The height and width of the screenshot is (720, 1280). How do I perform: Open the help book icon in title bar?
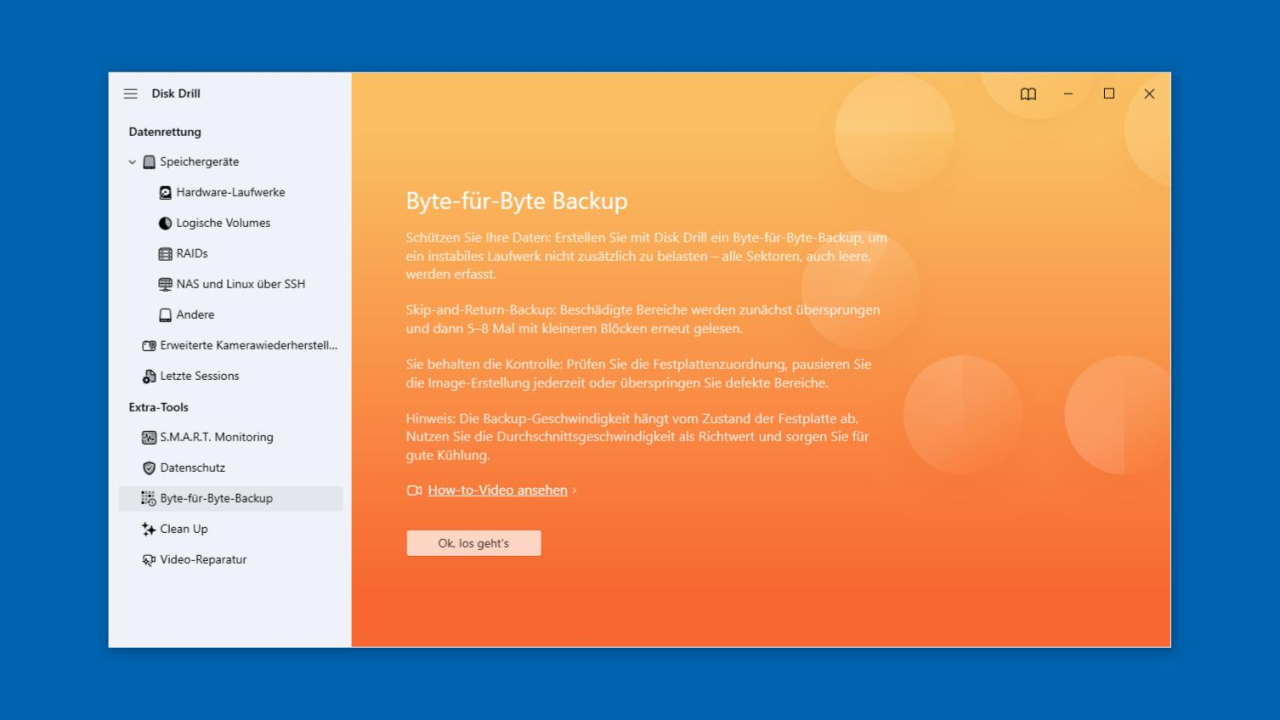click(1028, 94)
